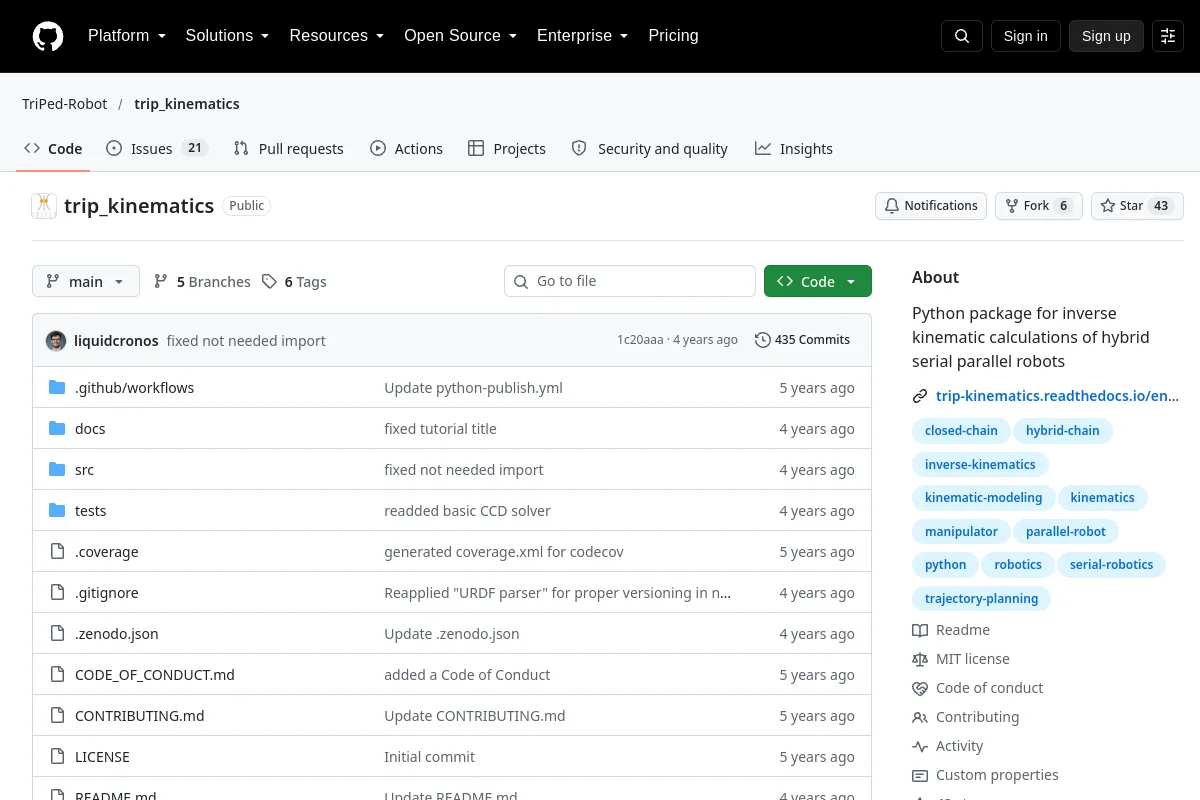Viewport: 1200px width, 800px height.
Task: Open appearance settings icon beside Sign up
Action: (1168, 36)
